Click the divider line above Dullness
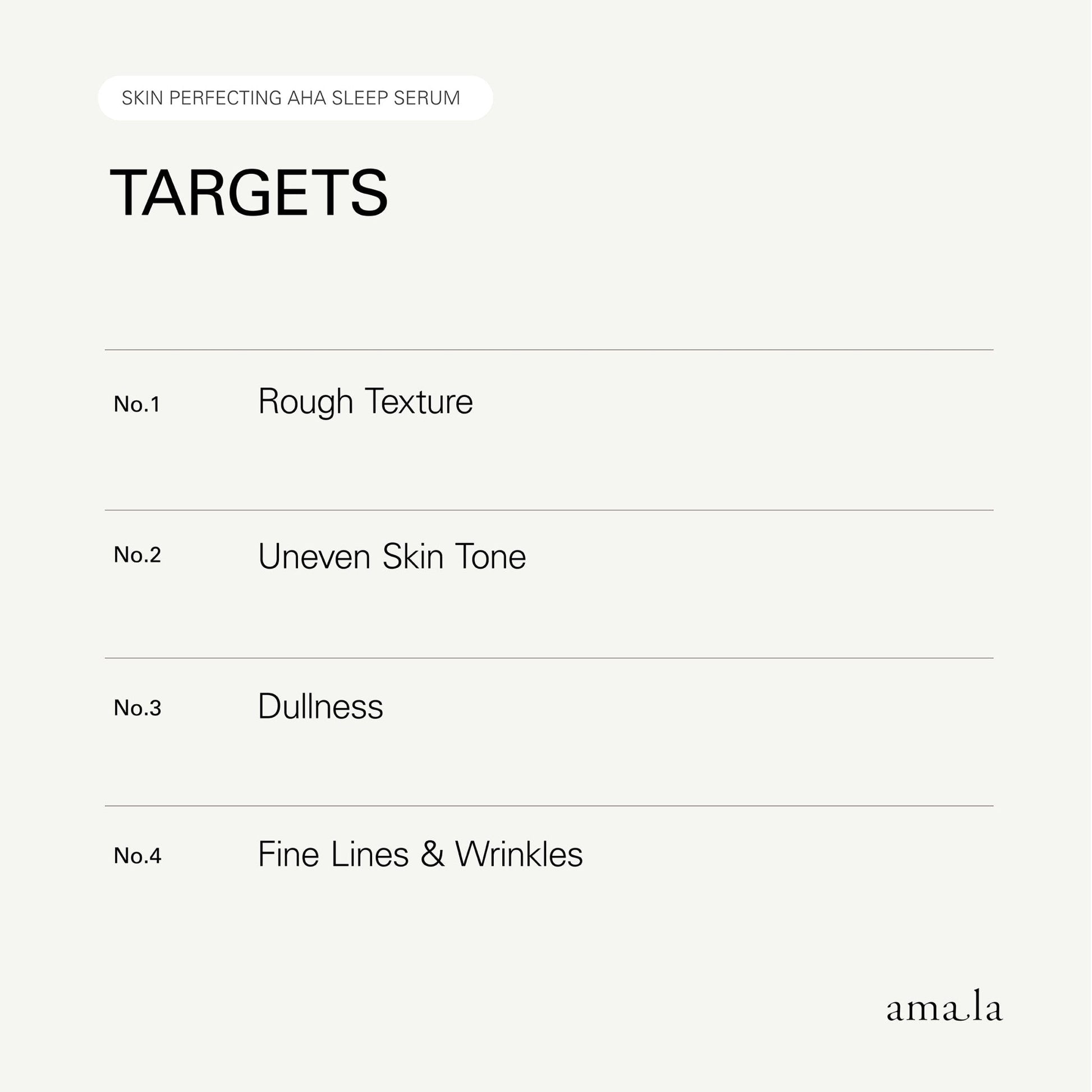Image resolution: width=1092 pixels, height=1092 pixels. [549, 658]
